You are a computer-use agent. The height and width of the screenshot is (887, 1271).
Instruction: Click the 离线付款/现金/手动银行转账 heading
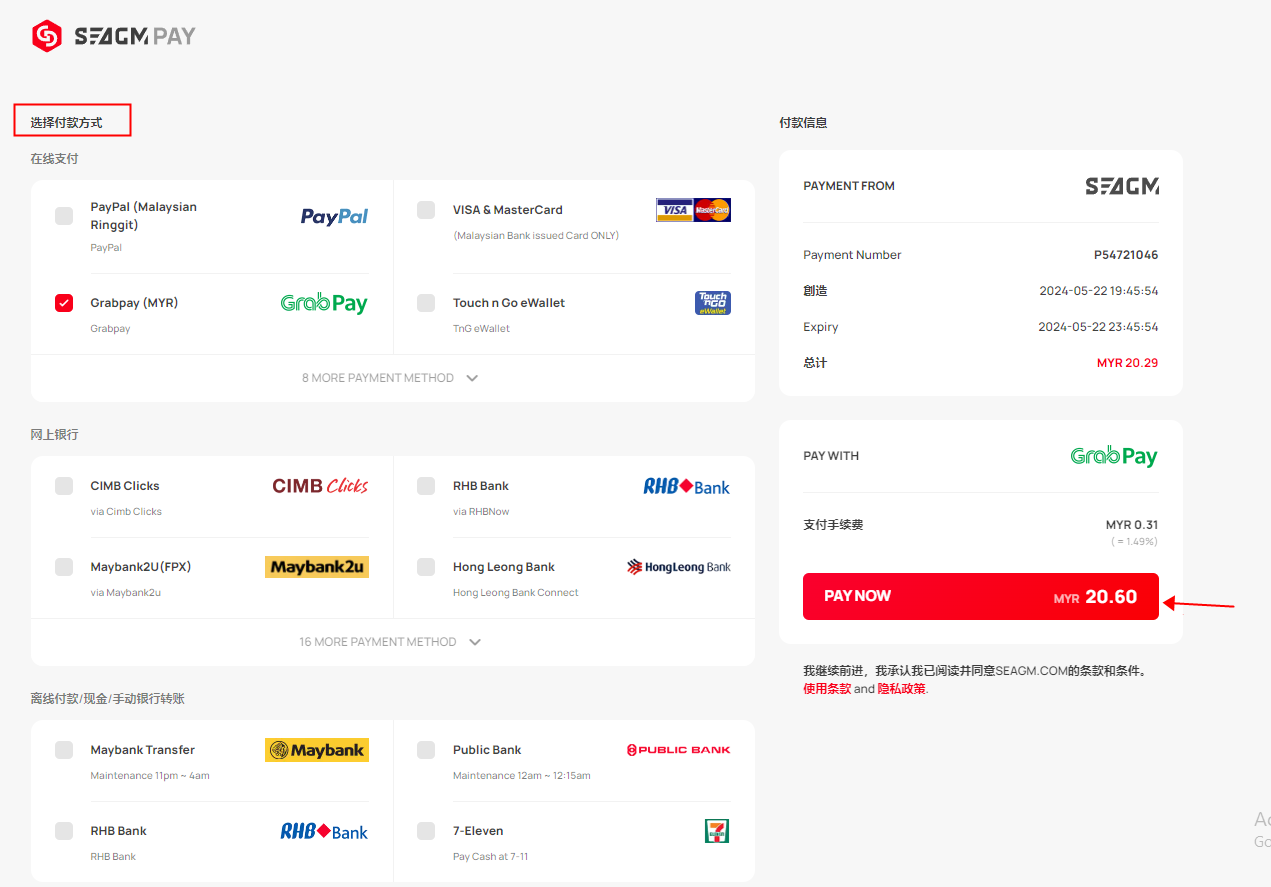pyautogui.click(x=107, y=699)
